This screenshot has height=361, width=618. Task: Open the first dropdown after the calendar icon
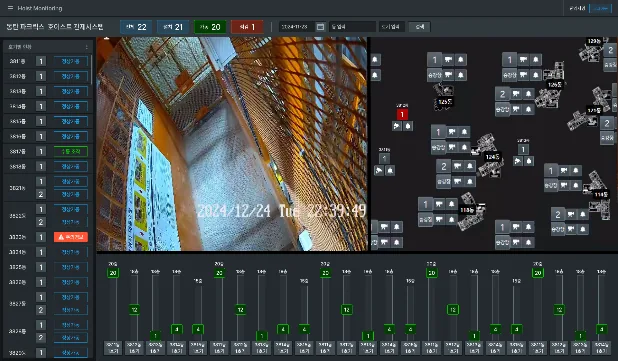[x=352, y=27]
